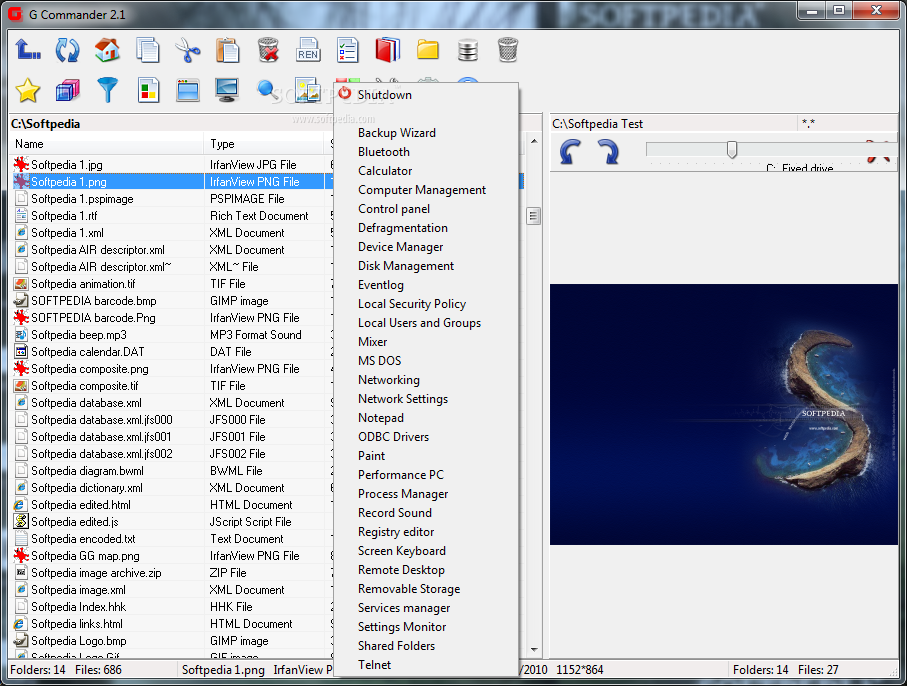This screenshot has width=907, height=686.
Task: Select file Softpedia edited.js
Action: (x=75, y=522)
